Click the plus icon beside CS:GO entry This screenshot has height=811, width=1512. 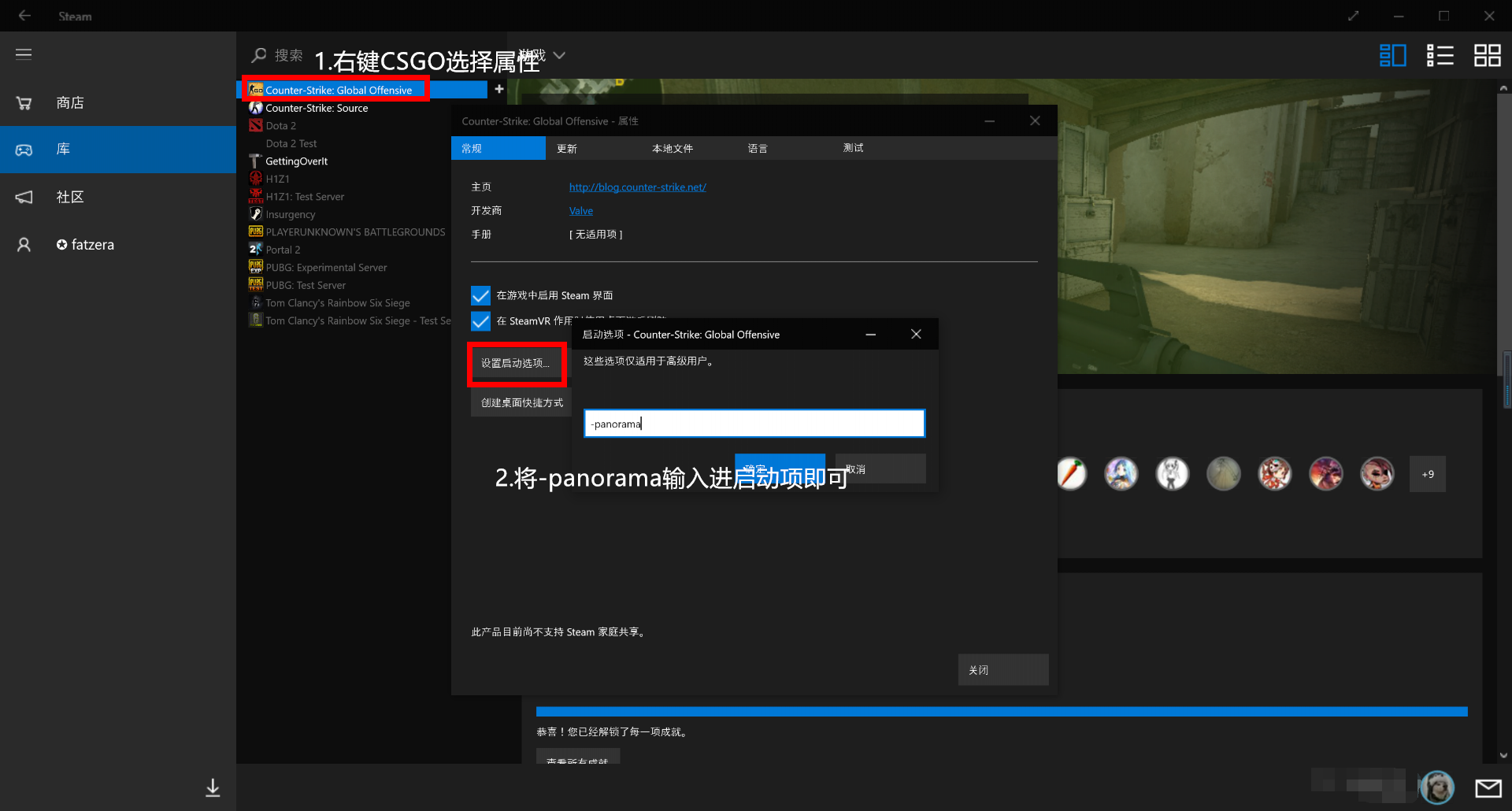point(498,89)
